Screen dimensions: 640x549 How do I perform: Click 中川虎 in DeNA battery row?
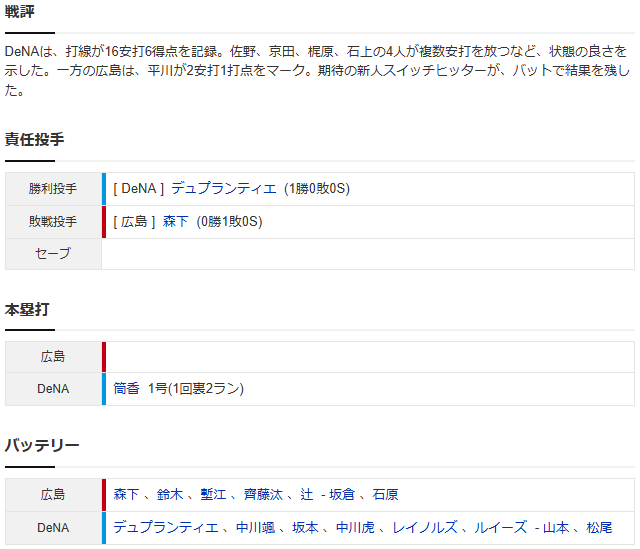355,527
